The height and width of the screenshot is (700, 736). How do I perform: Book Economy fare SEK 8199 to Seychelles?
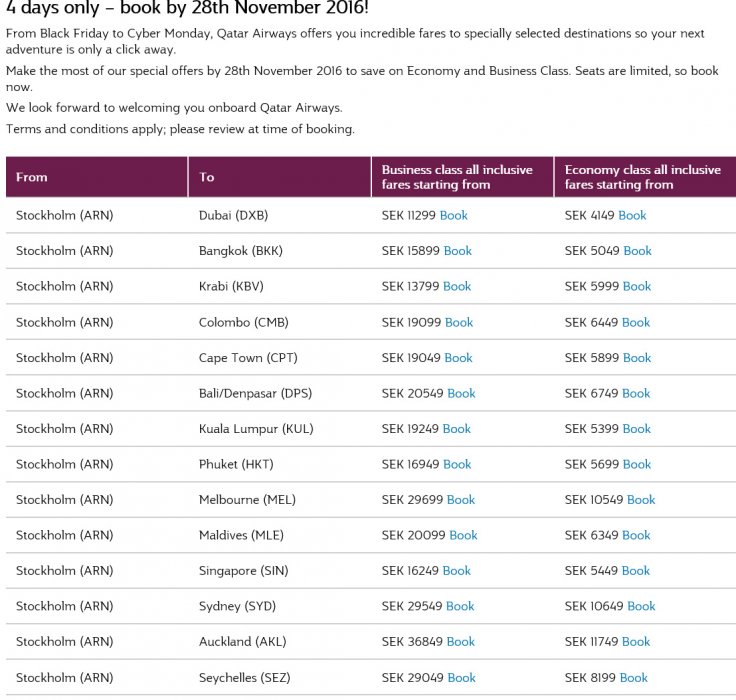tap(634, 677)
